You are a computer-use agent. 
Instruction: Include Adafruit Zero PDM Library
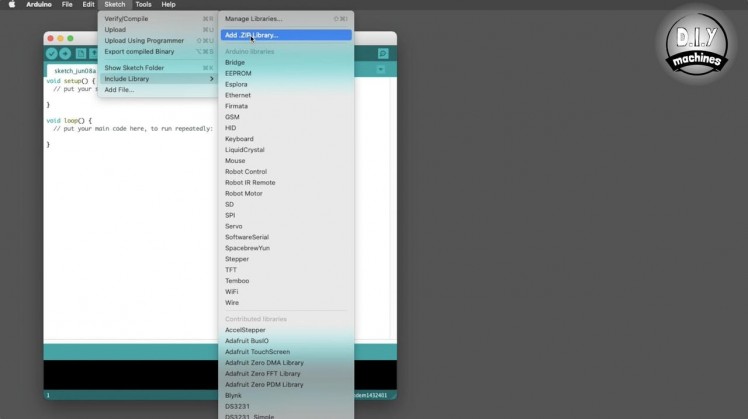coord(286,385)
